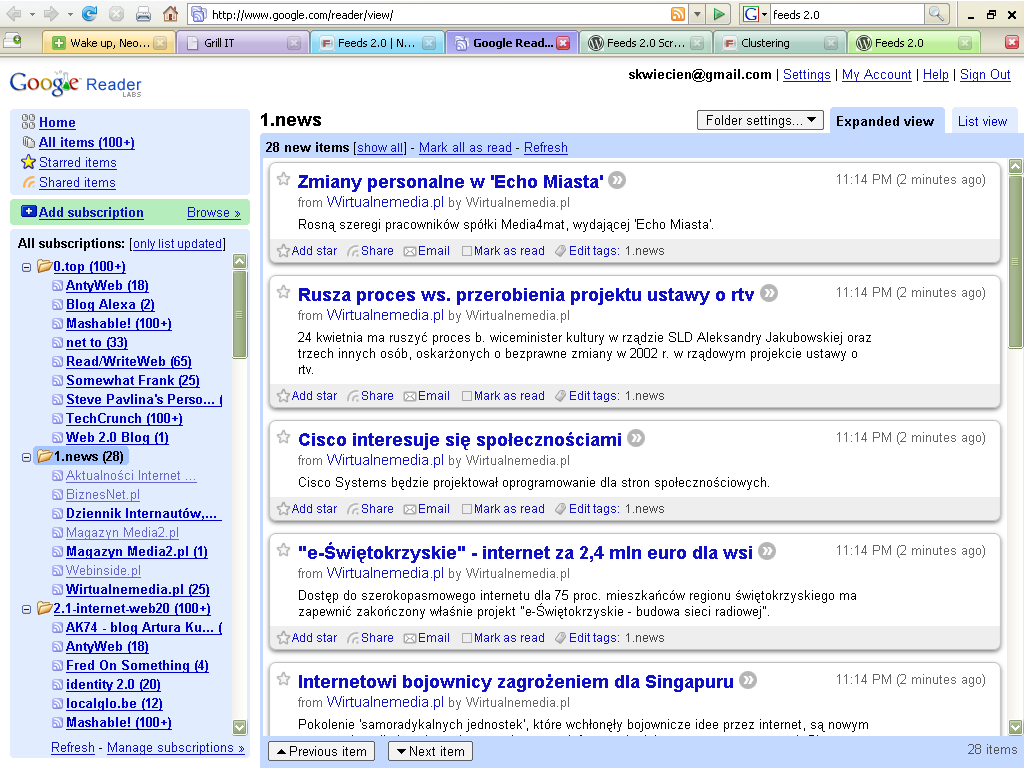Click the browser Print icon

[143, 14]
